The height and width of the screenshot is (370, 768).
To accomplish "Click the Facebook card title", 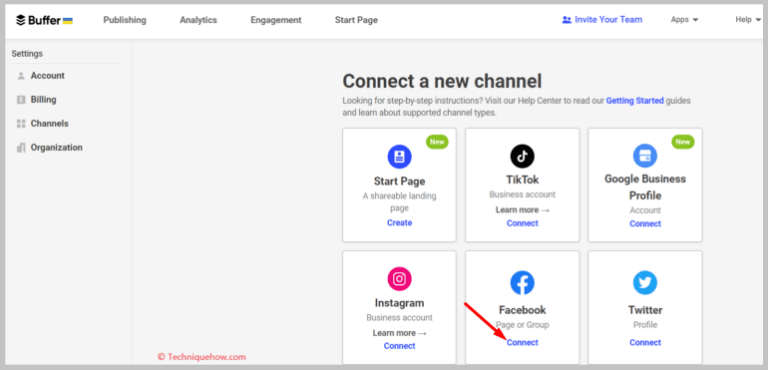I will [523, 310].
